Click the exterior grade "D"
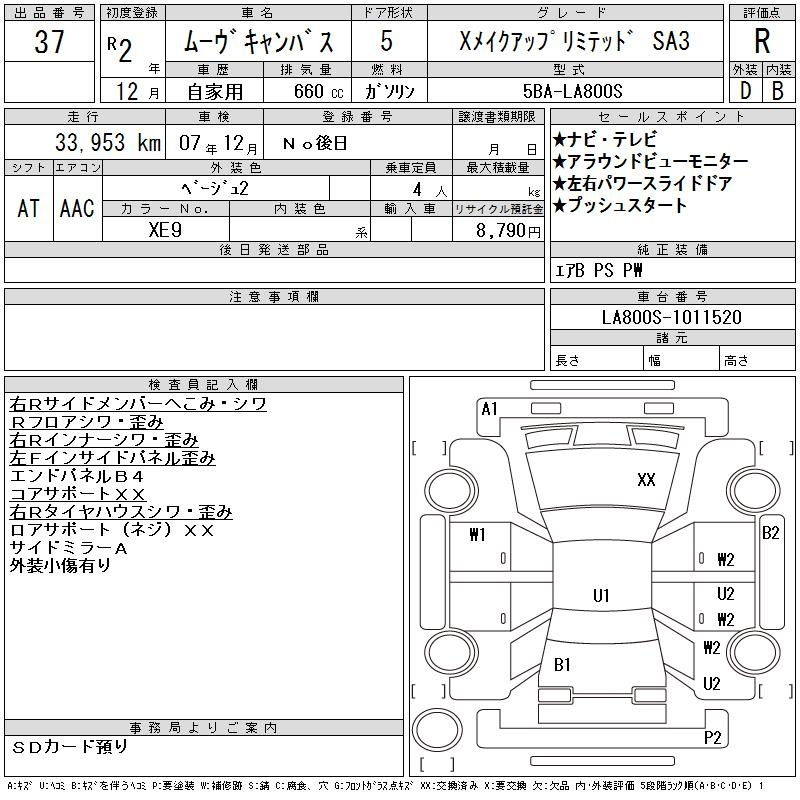This screenshot has height=800, width=800. (x=745, y=91)
